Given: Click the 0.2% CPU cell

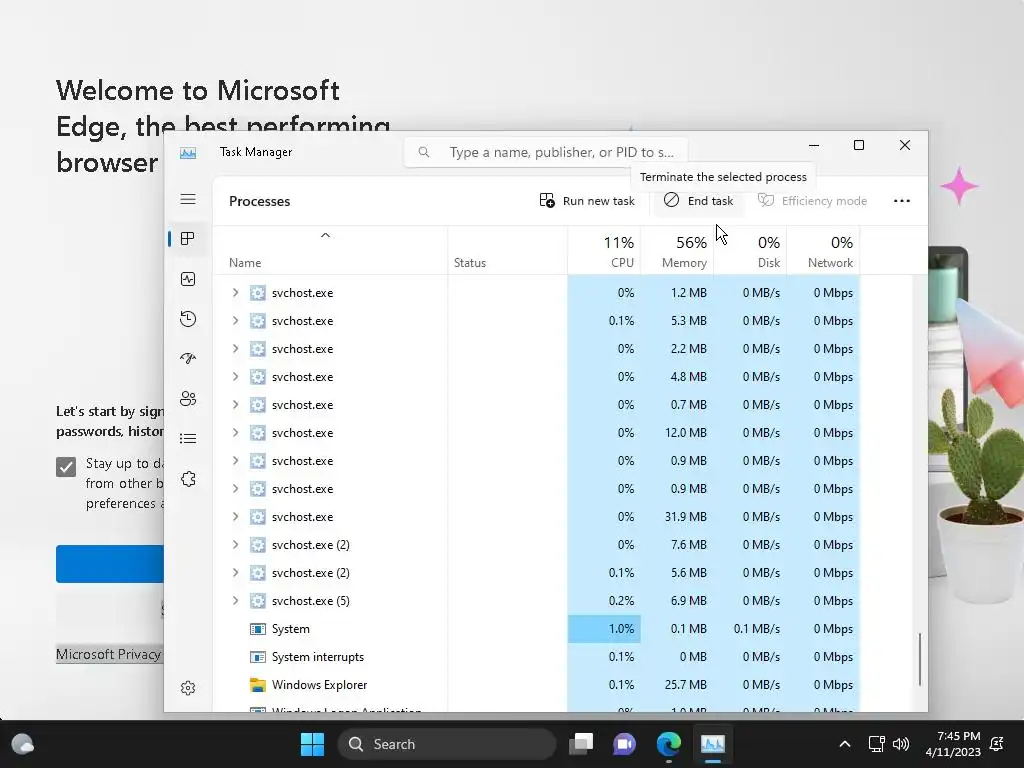Looking at the screenshot, I should coord(621,601).
